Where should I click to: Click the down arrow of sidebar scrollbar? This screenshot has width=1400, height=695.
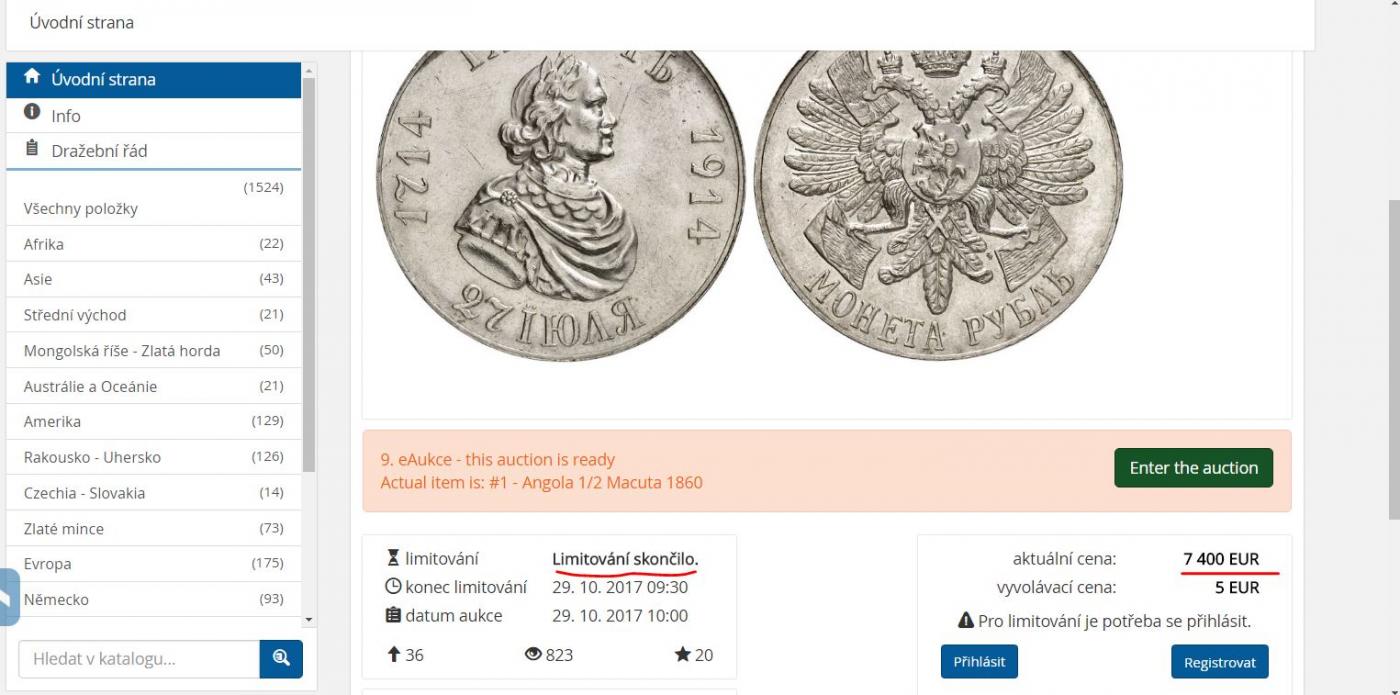309,620
